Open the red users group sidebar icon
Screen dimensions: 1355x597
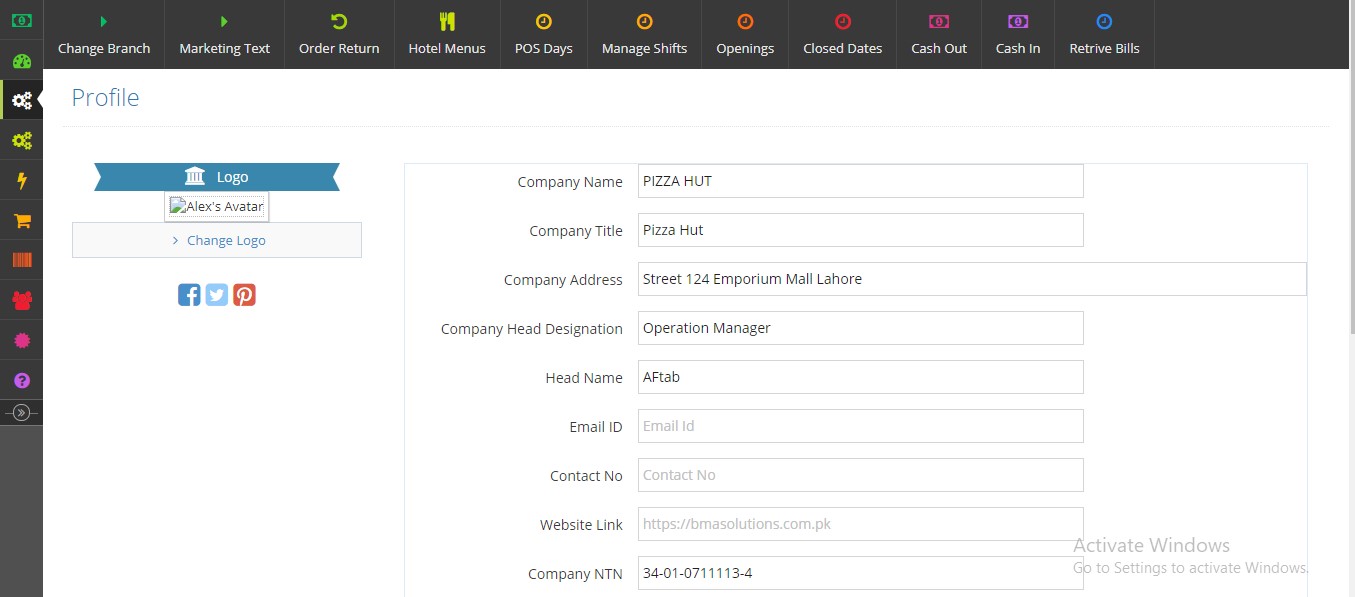click(21, 300)
